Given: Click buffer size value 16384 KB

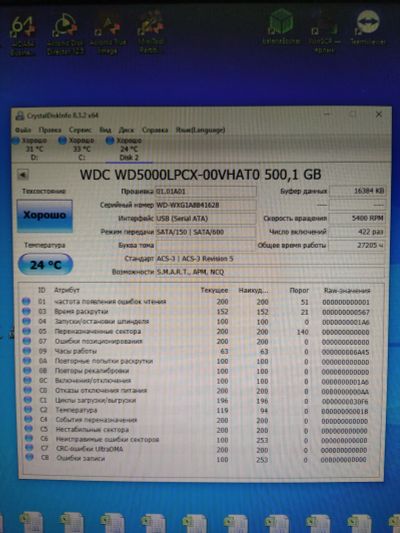Looking at the screenshot, I should click(x=357, y=191).
